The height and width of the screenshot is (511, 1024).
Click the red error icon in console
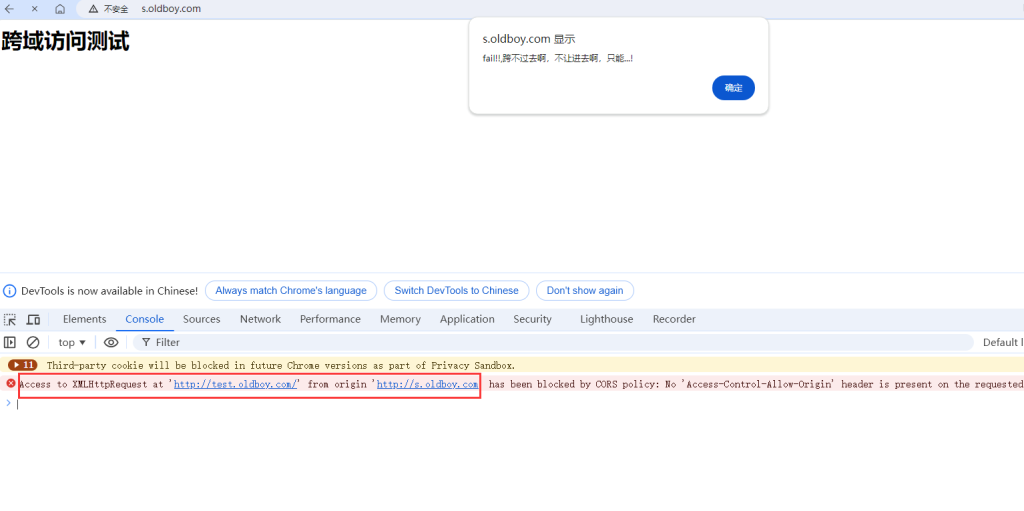(x=11, y=383)
